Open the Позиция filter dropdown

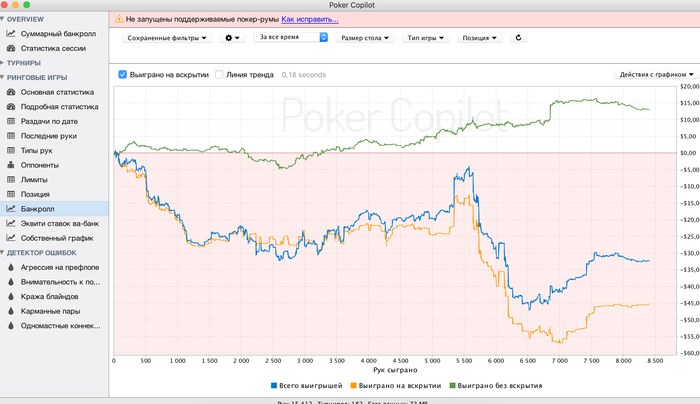click(479, 38)
